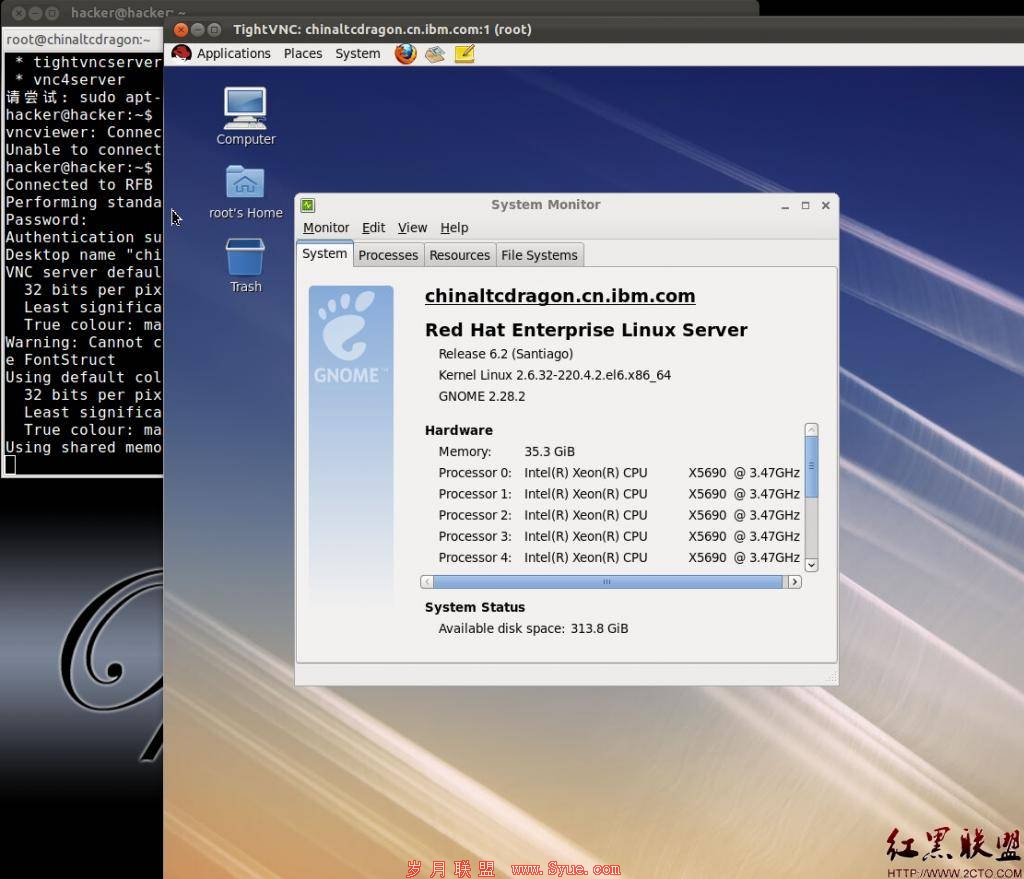This screenshot has width=1024, height=879.
Task: Open the Help menu in System Monitor
Action: (x=454, y=228)
